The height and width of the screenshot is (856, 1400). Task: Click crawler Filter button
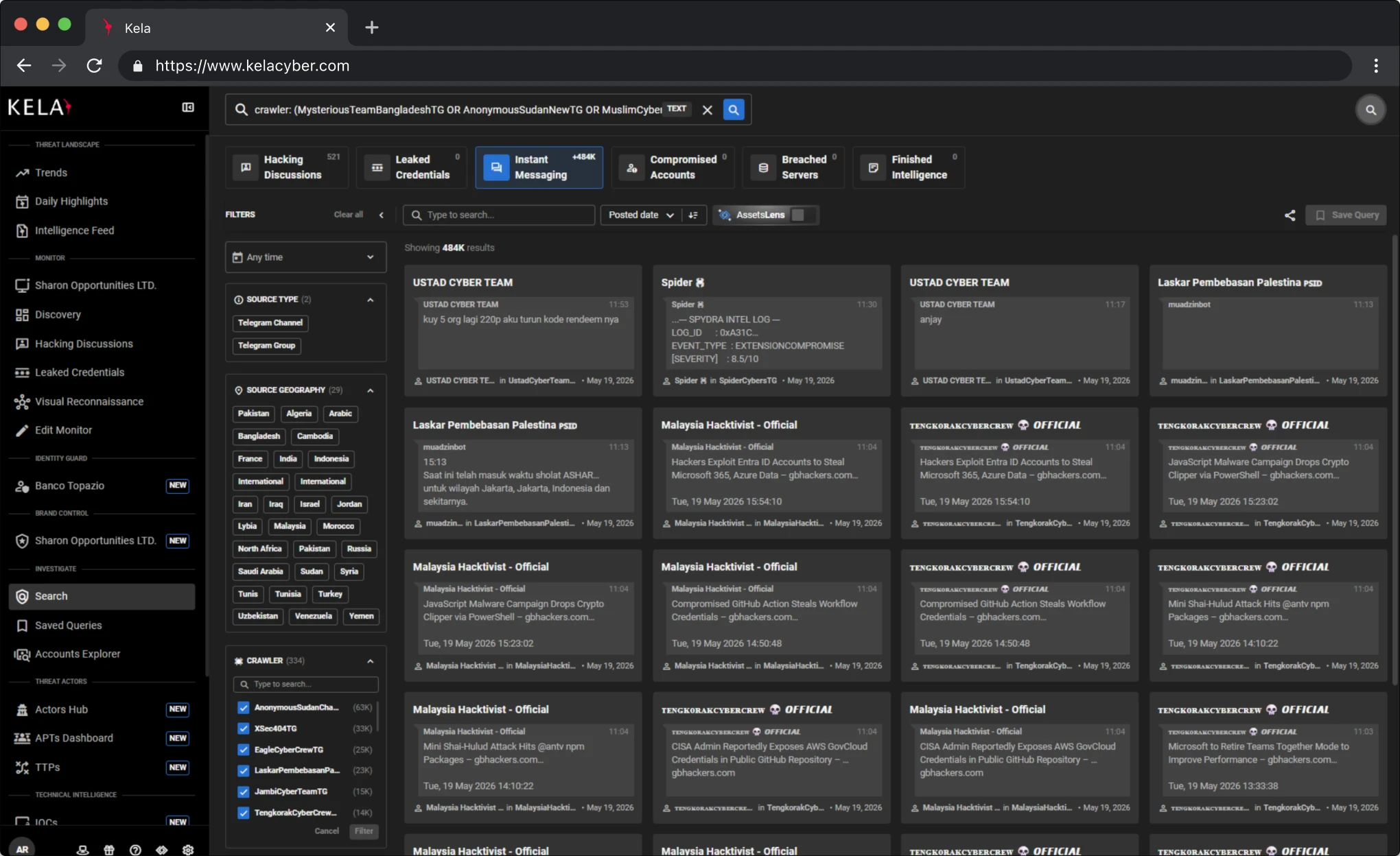(364, 831)
